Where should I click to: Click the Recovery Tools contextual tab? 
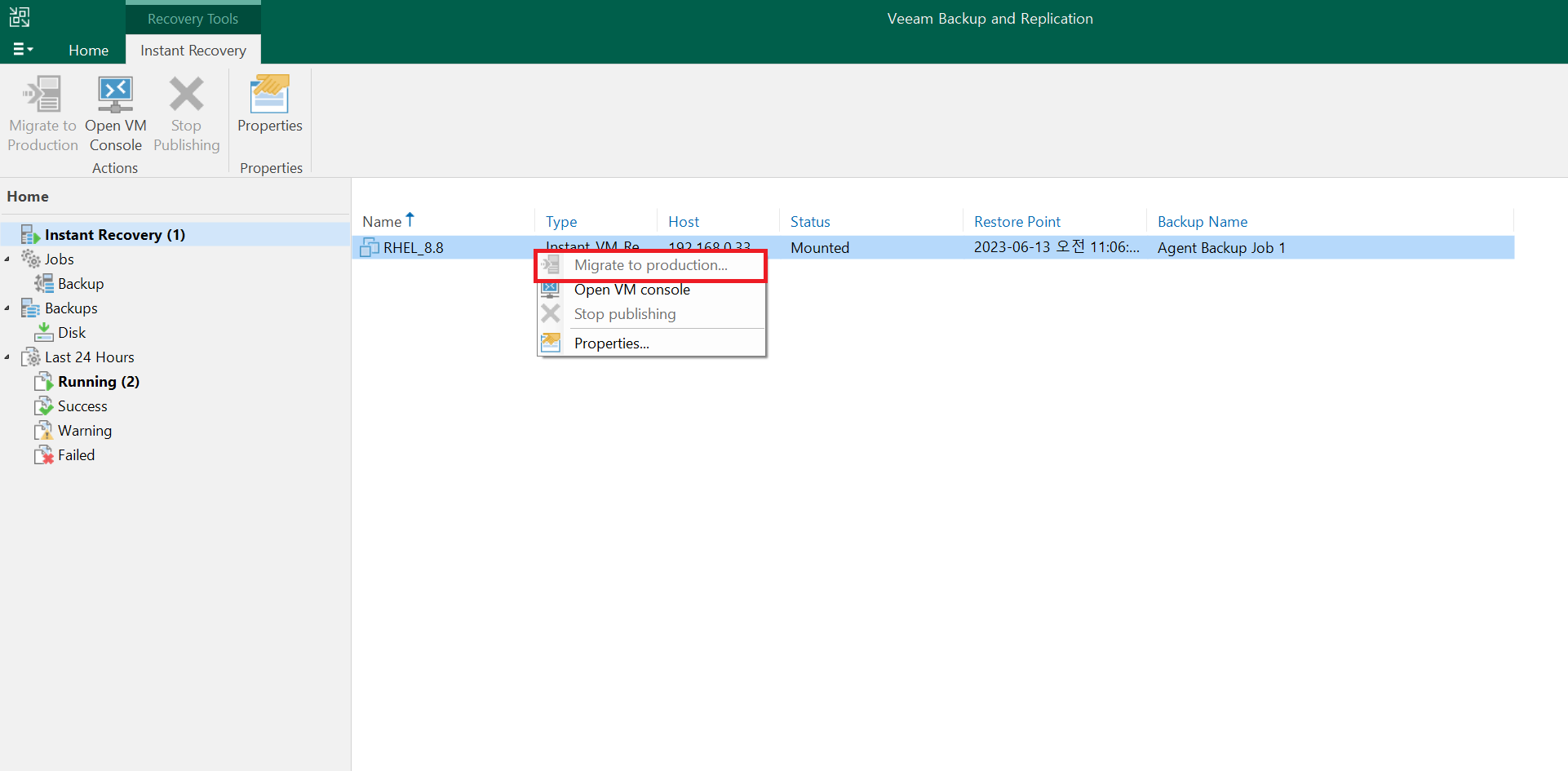(193, 19)
